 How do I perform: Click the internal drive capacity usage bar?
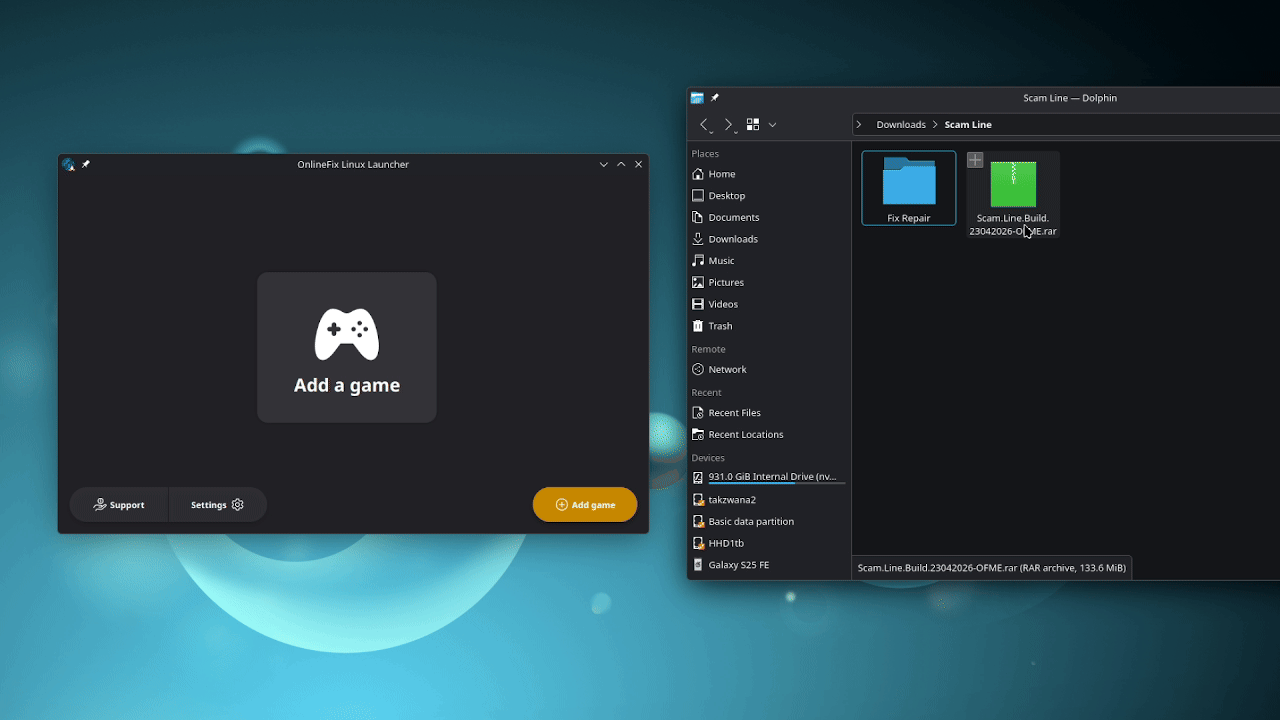(x=777, y=484)
